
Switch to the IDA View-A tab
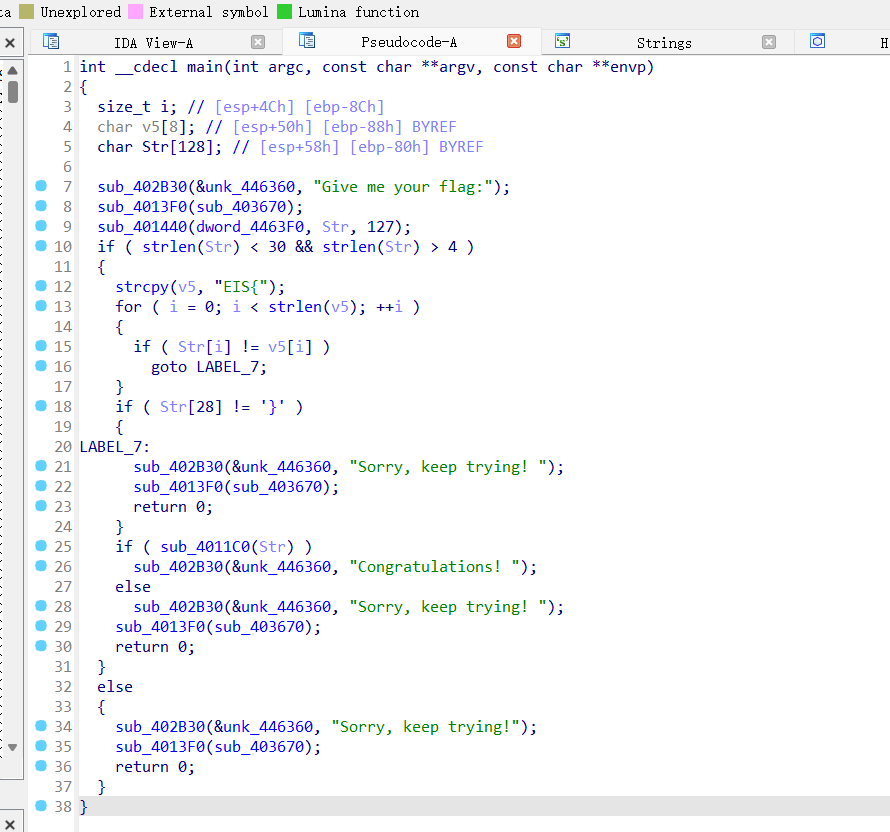(153, 43)
